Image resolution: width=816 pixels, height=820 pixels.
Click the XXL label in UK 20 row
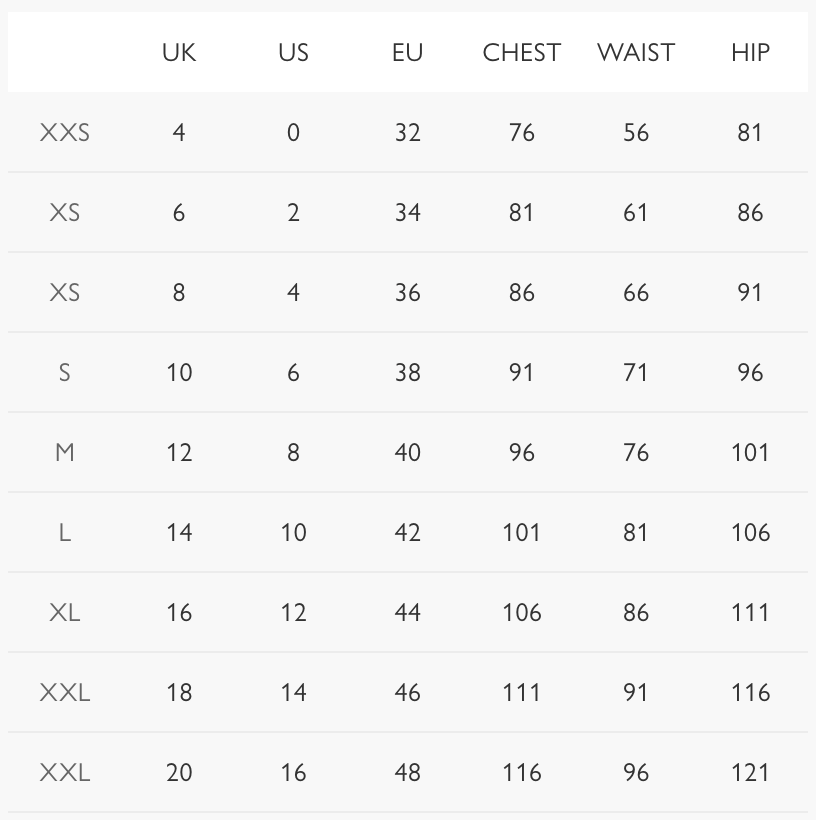click(65, 772)
